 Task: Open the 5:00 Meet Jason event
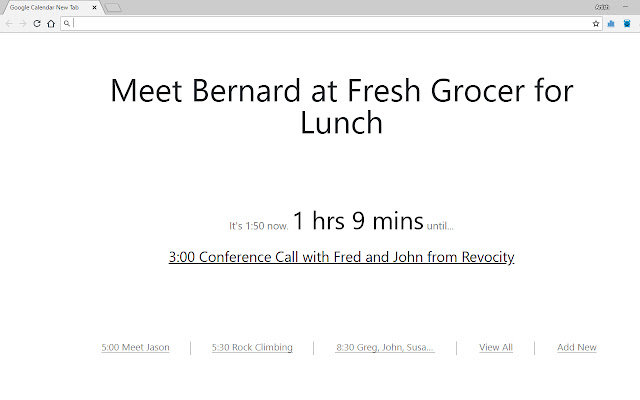[135, 348]
